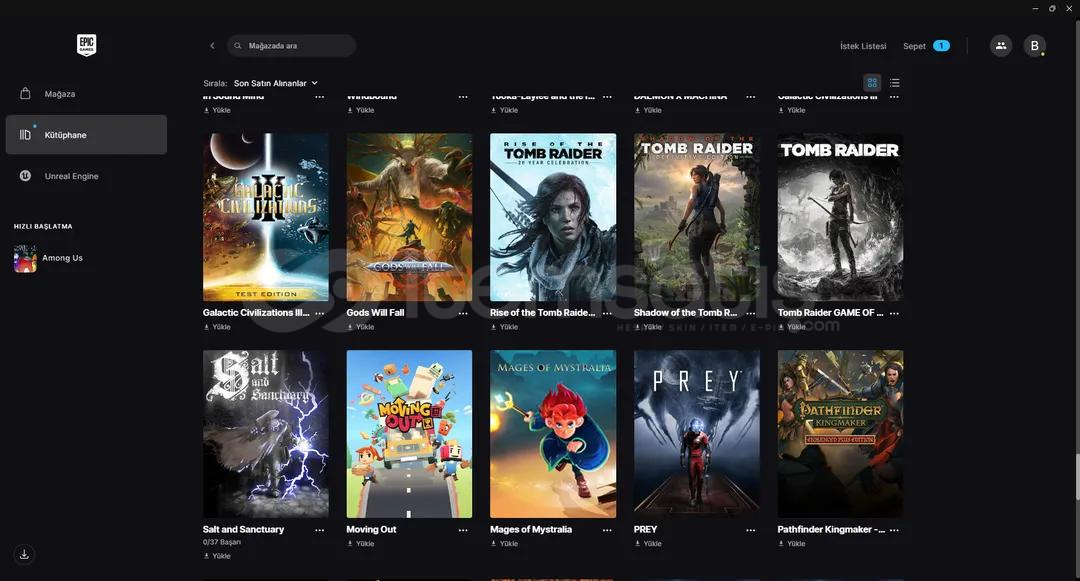Viewport: 1080px width, 581px height.
Task: Open Rise of the Tomb Raider cover
Action: pyautogui.click(x=553, y=217)
